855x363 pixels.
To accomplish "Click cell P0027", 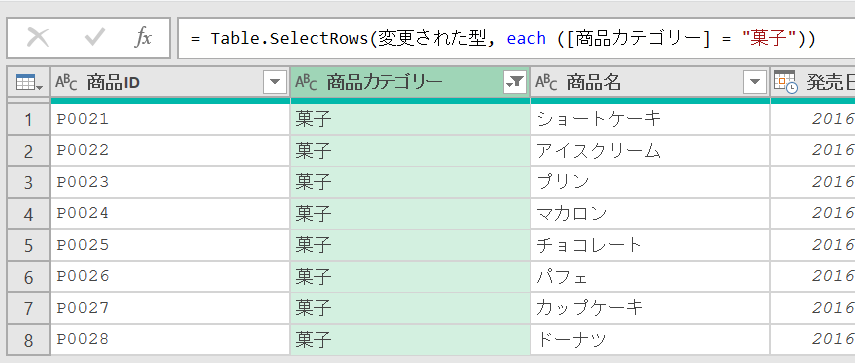I will (170, 309).
